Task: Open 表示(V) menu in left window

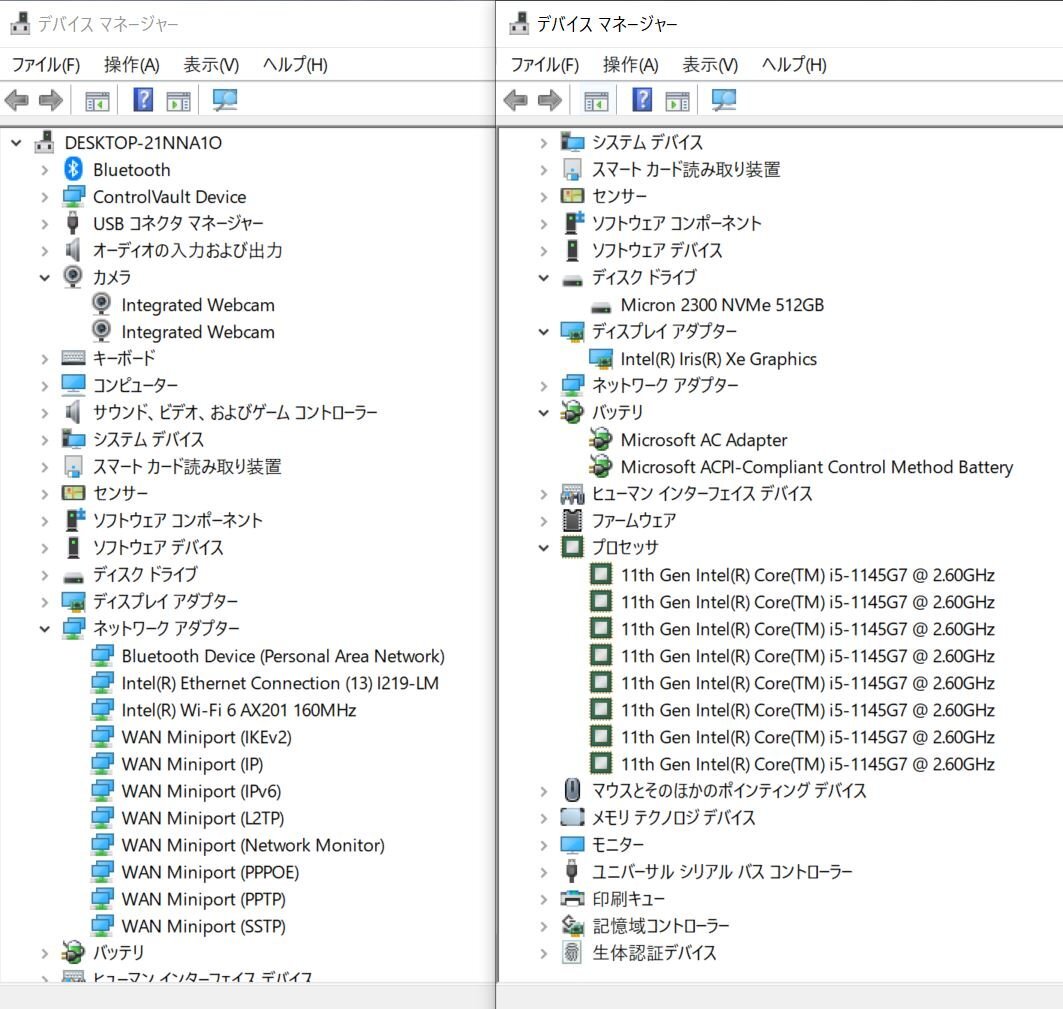Action: [x=211, y=64]
